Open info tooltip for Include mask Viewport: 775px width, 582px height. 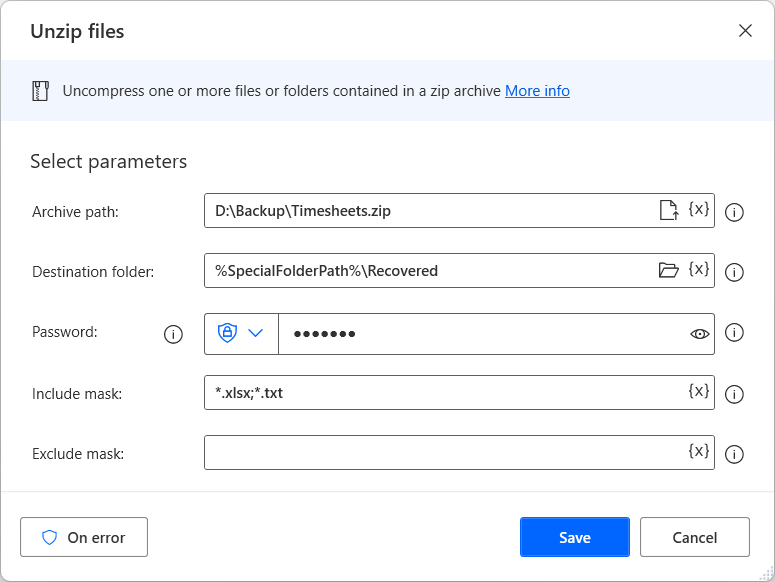pyautogui.click(x=734, y=394)
